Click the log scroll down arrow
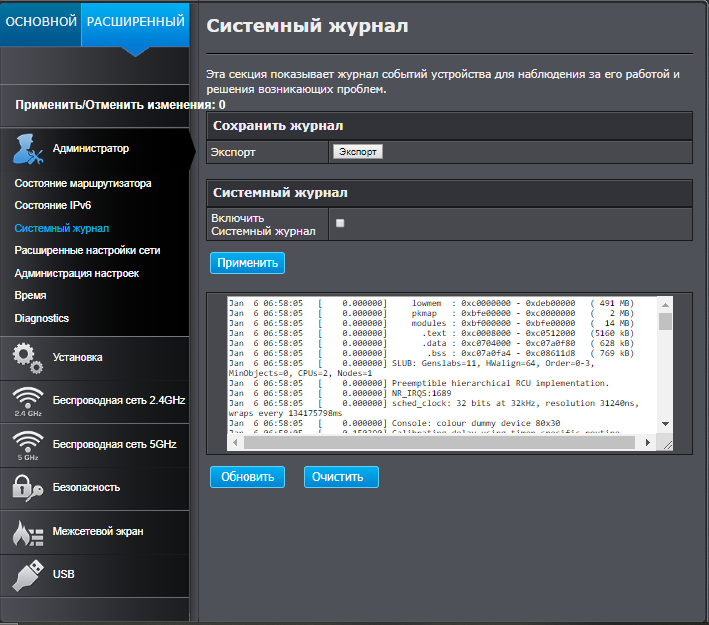Screen dimensions: 709x625 click(665, 424)
